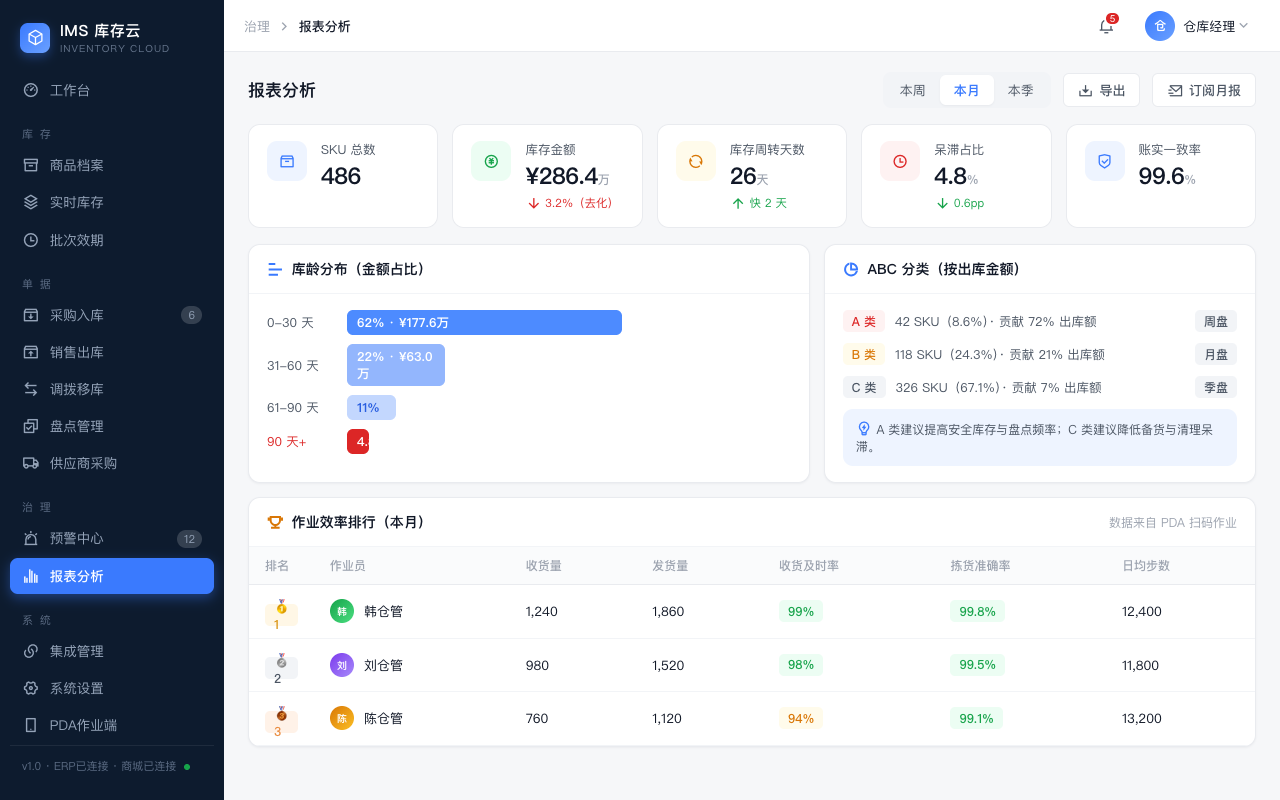1280x800 pixels.
Task: Select the 本月 period tab
Action: (x=967, y=90)
